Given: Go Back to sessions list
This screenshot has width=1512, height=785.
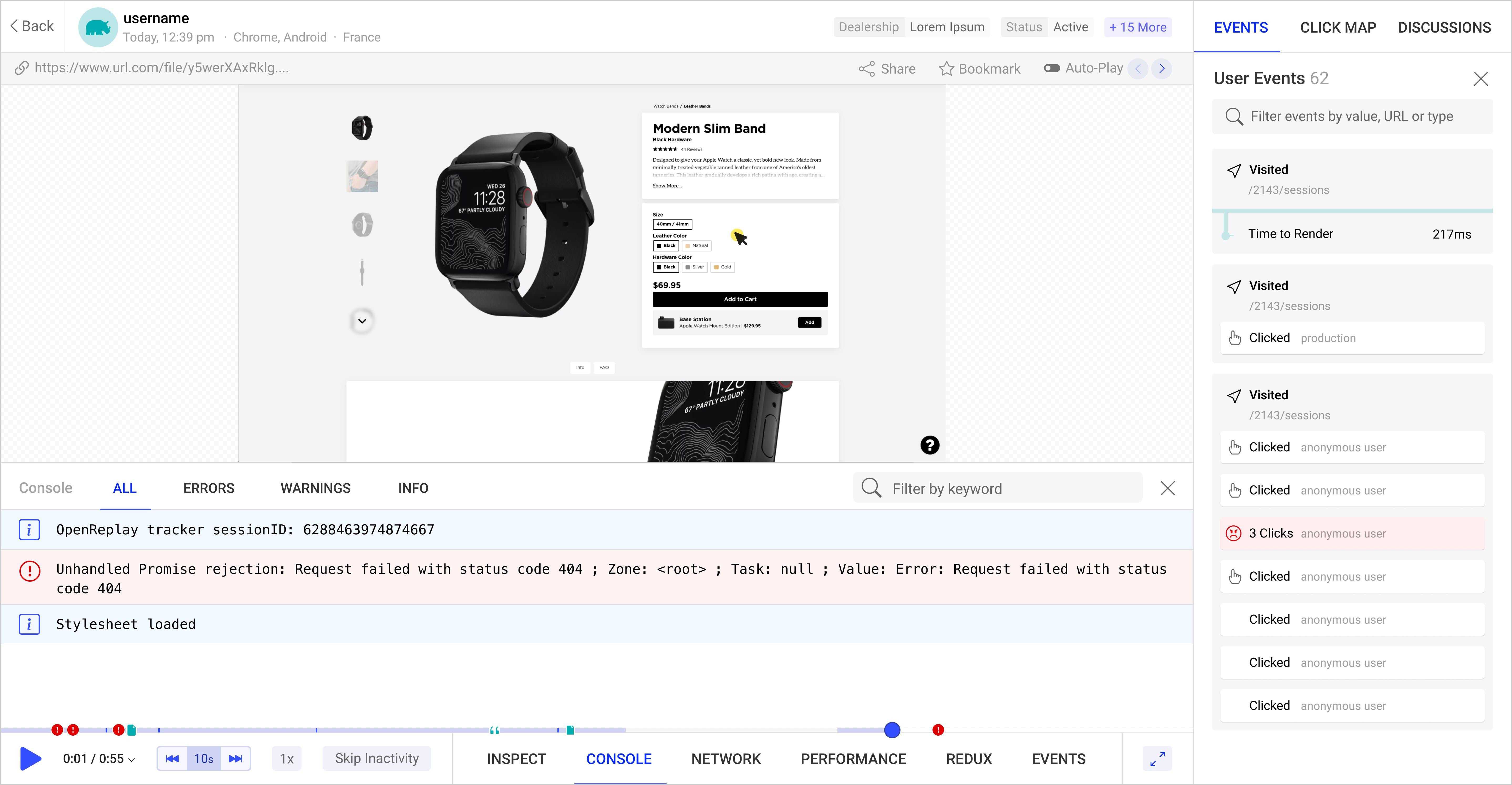Looking at the screenshot, I should [32, 26].
